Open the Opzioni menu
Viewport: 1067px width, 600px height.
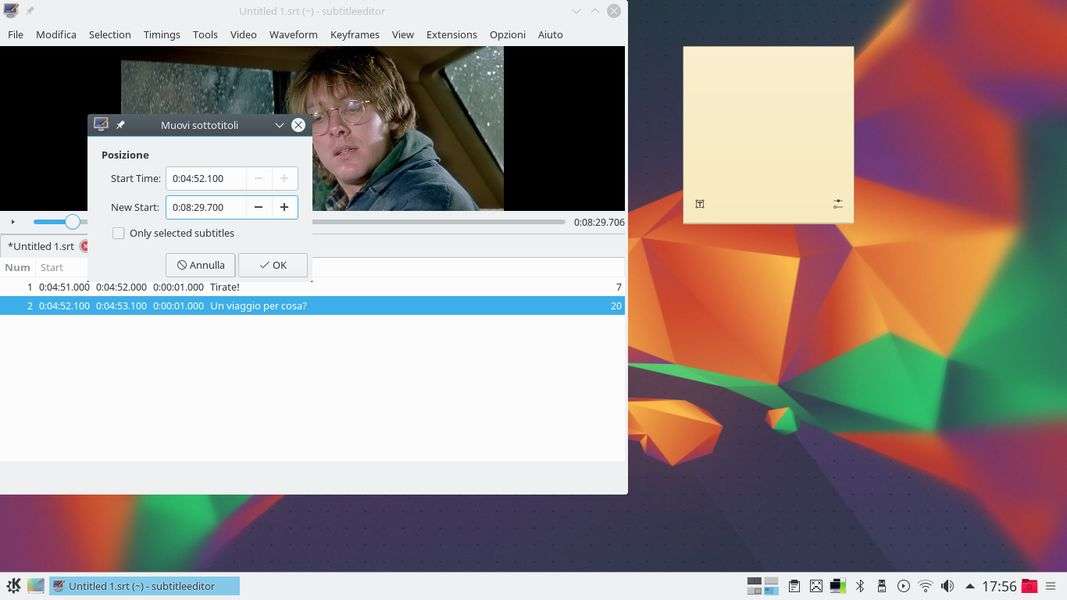507,35
